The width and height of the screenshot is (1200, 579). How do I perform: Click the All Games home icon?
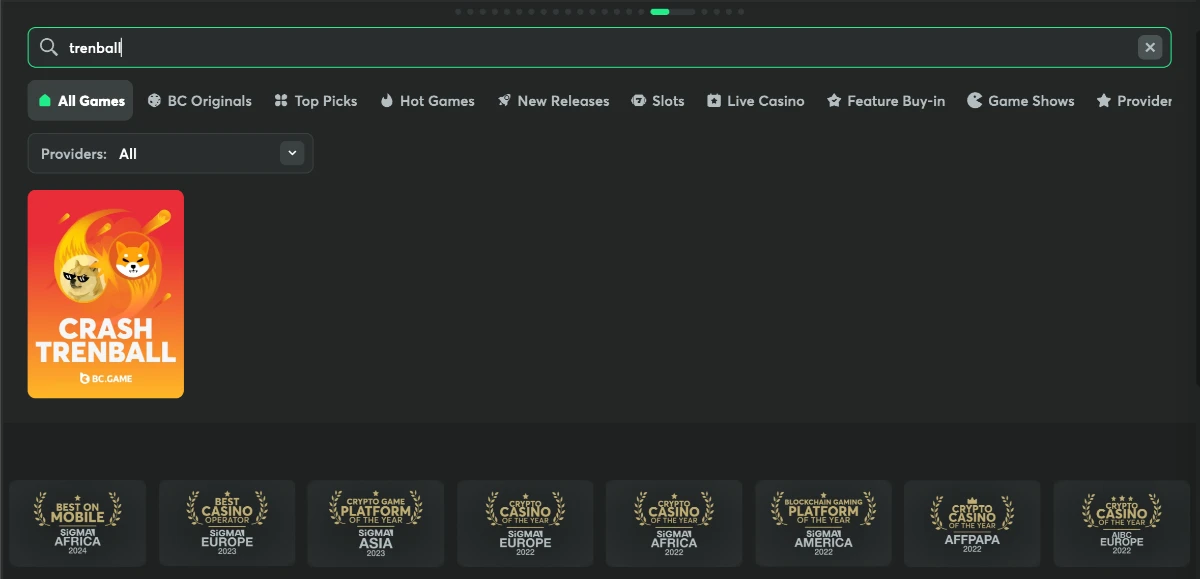point(45,101)
